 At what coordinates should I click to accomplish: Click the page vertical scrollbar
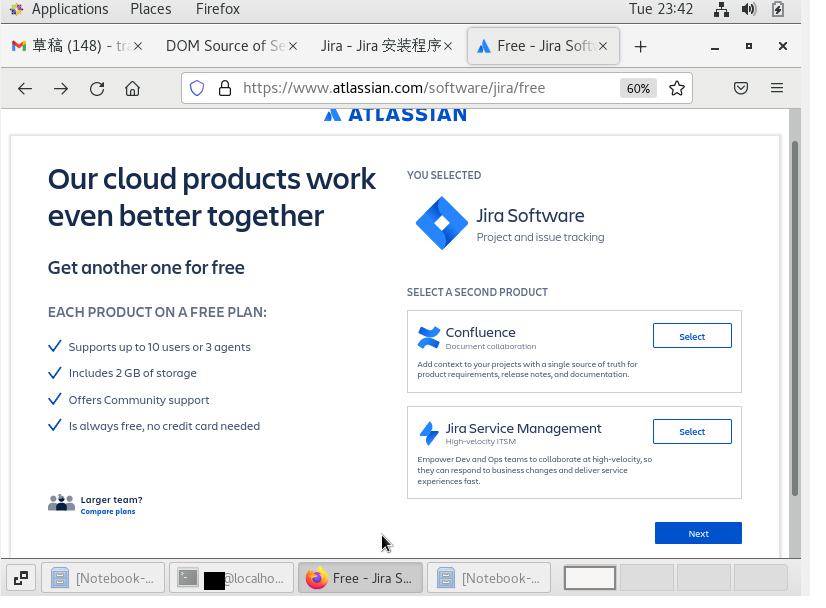[795, 318]
